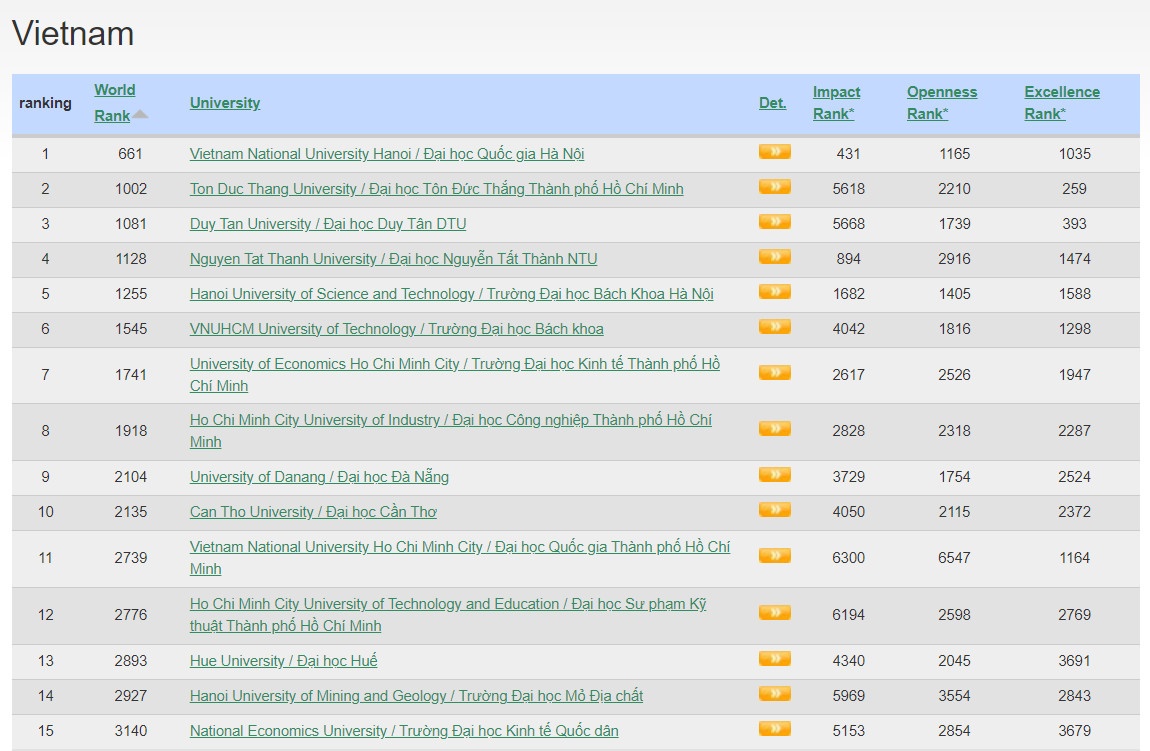Click details icon for Can Tho University
Viewport: 1150px width, 751px height.
click(x=774, y=510)
